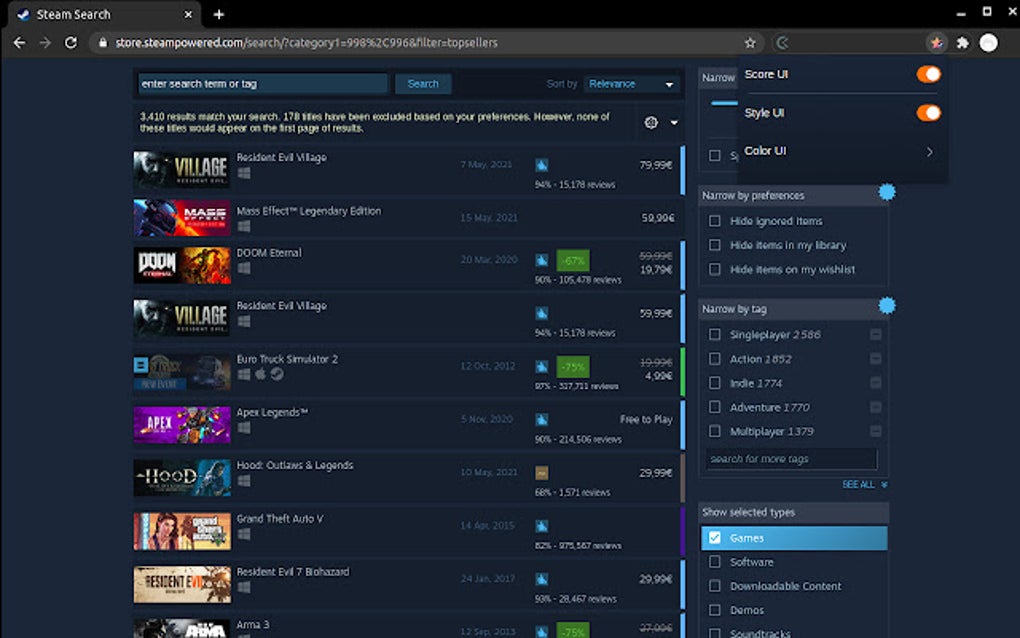Check the Singleplayer tag filter
The image size is (1020, 638).
716,335
